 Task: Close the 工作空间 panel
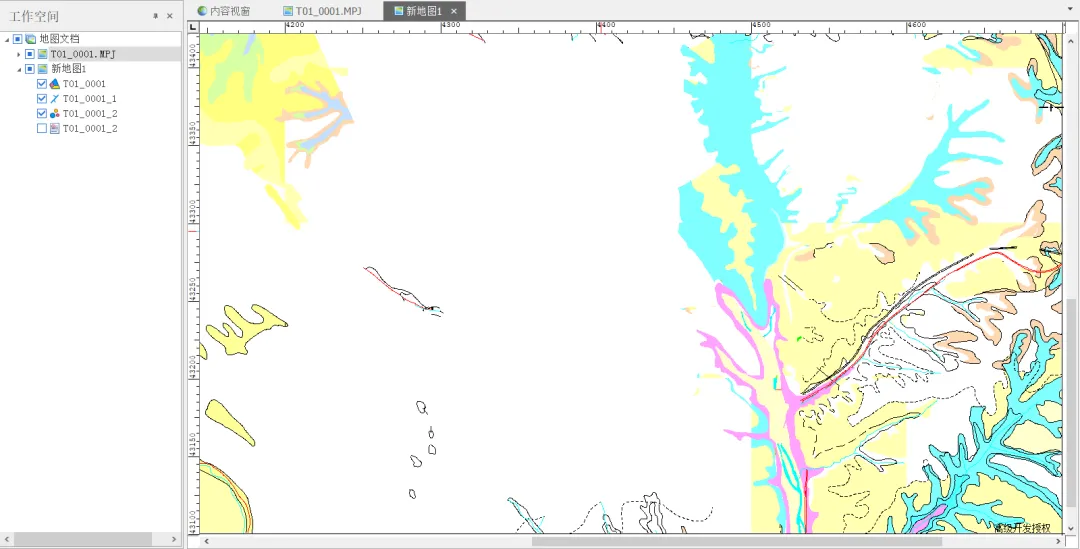click(169, 16)
